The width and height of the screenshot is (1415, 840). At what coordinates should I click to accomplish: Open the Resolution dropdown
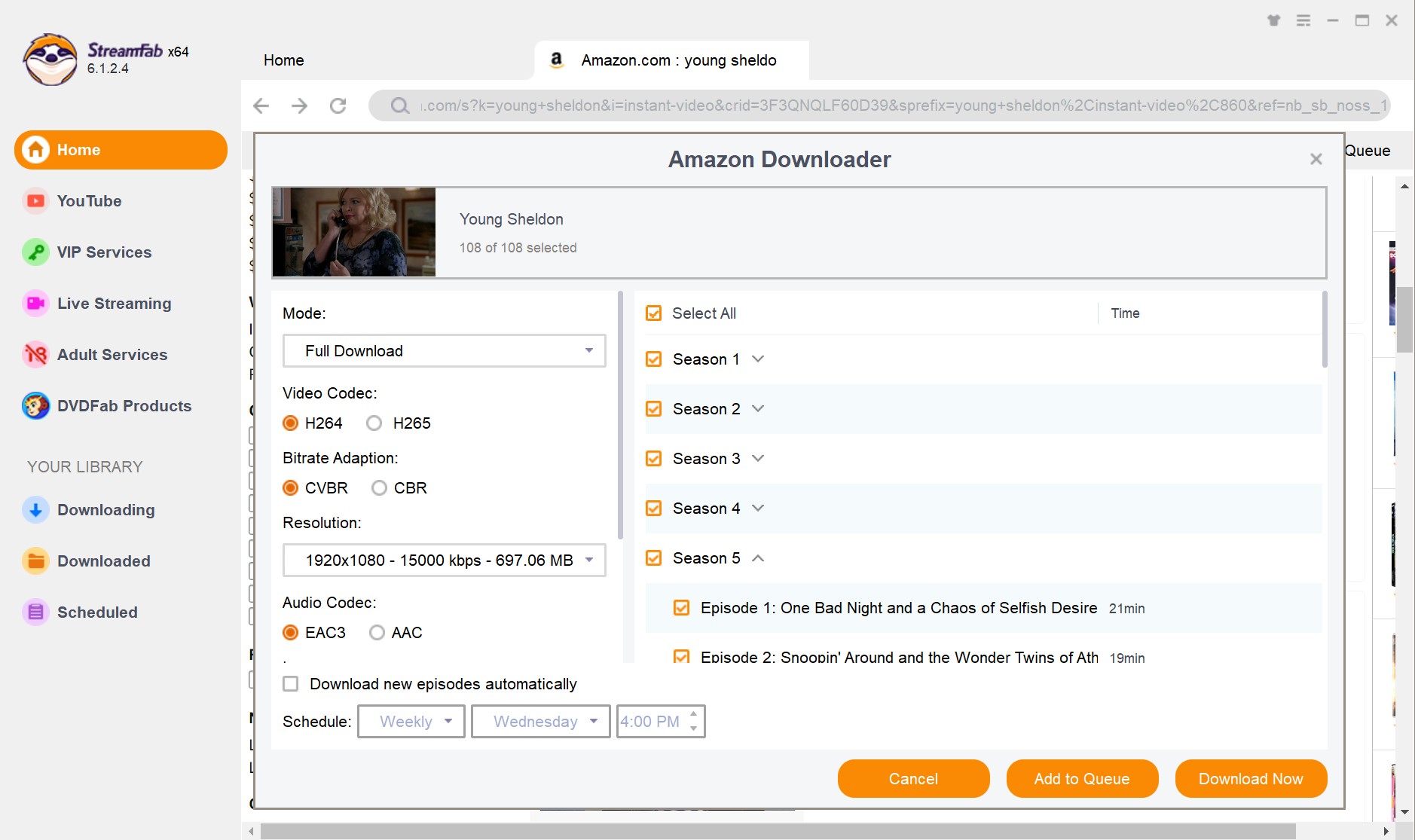tap(445, 561)
